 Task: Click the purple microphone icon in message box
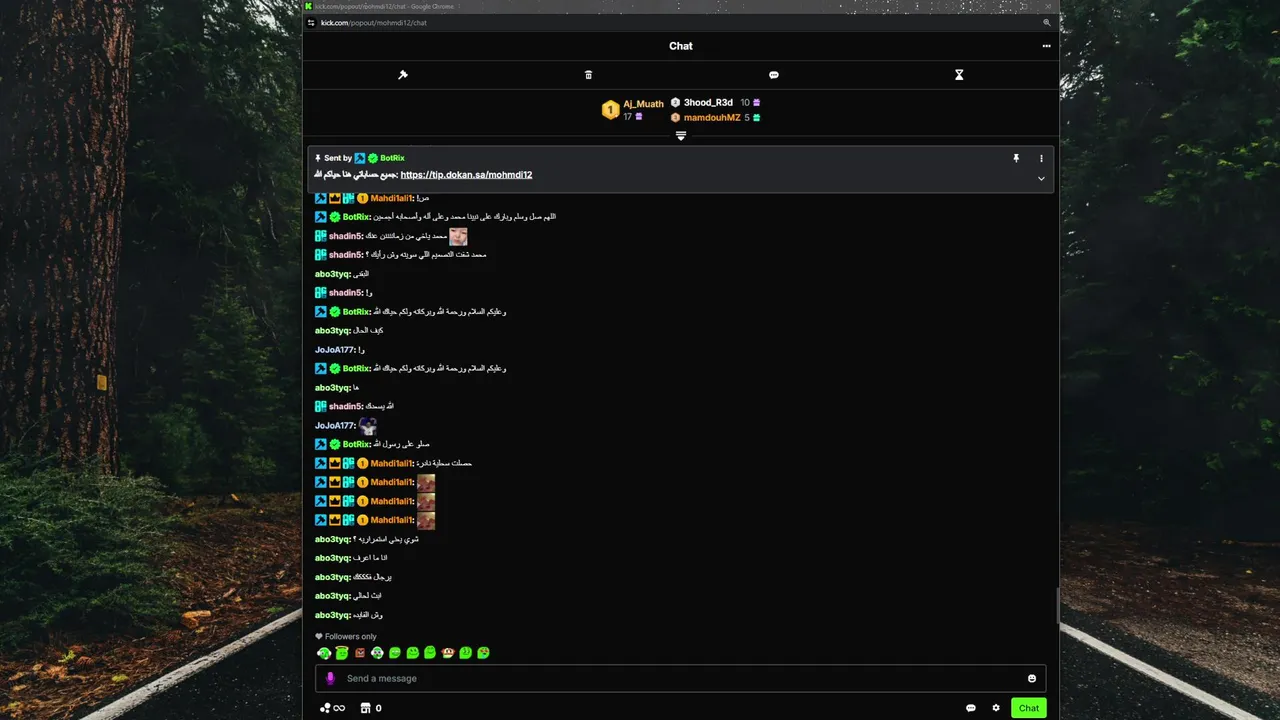pos(330,678)
